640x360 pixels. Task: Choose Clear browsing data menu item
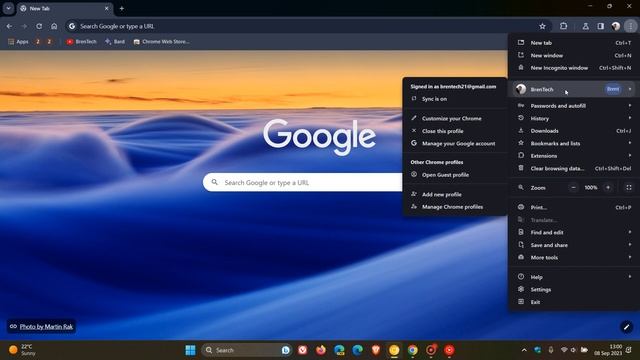tap(574, 168)
